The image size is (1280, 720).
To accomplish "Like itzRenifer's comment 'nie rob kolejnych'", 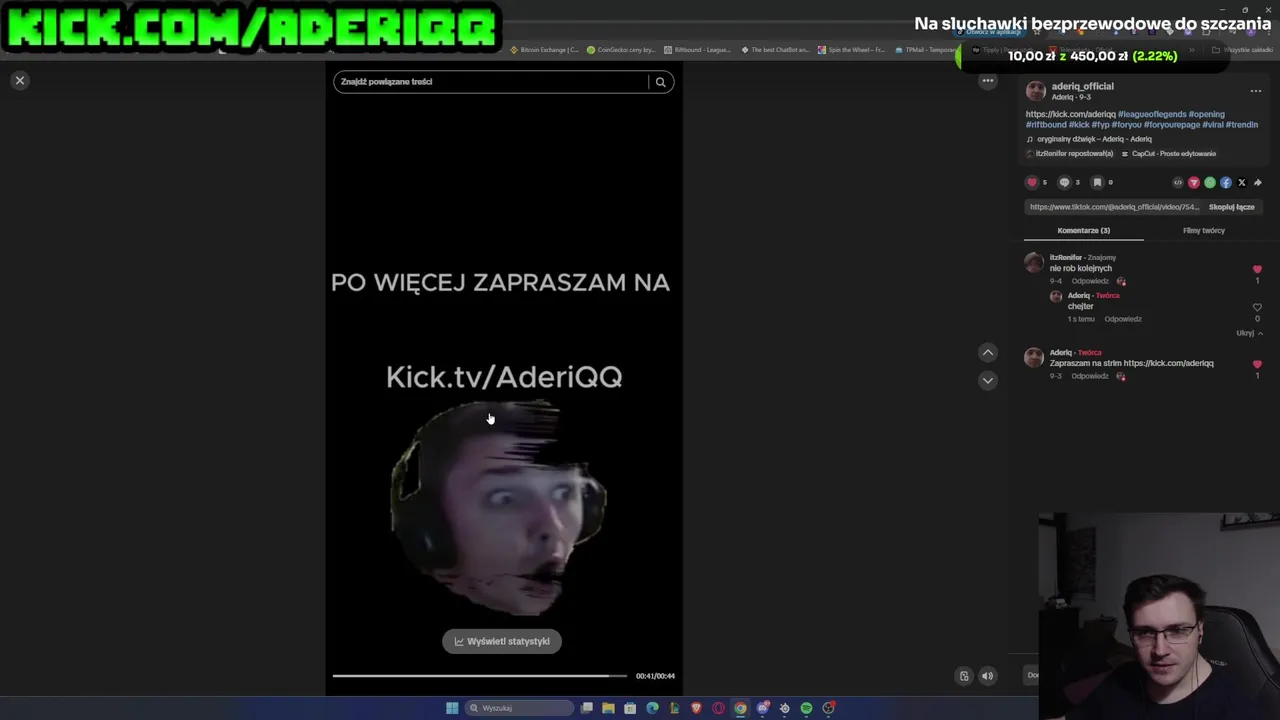I will pyautogui.click(x=1257, y=270).
